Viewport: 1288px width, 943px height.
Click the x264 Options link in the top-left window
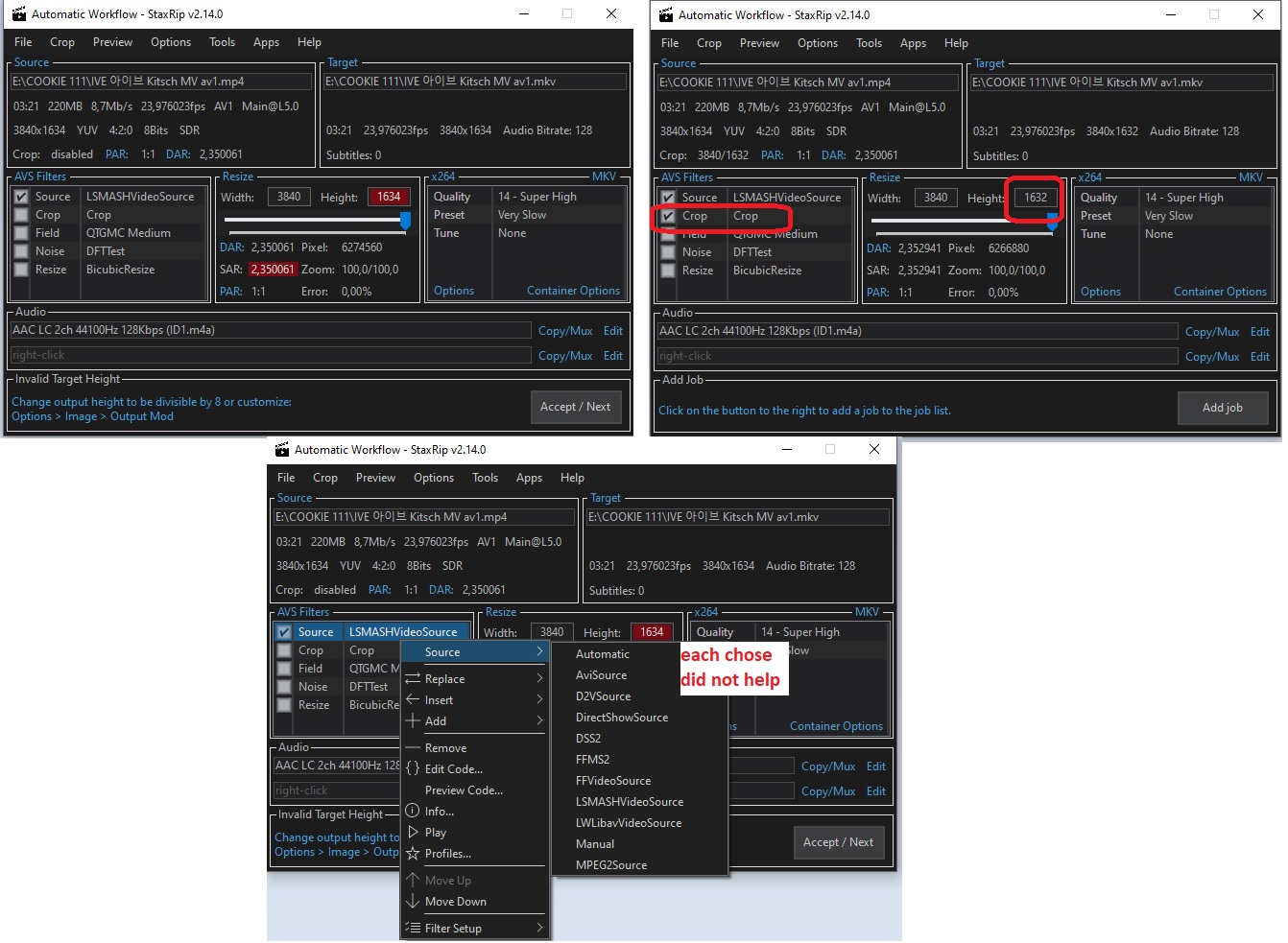(x=453, y=291)
